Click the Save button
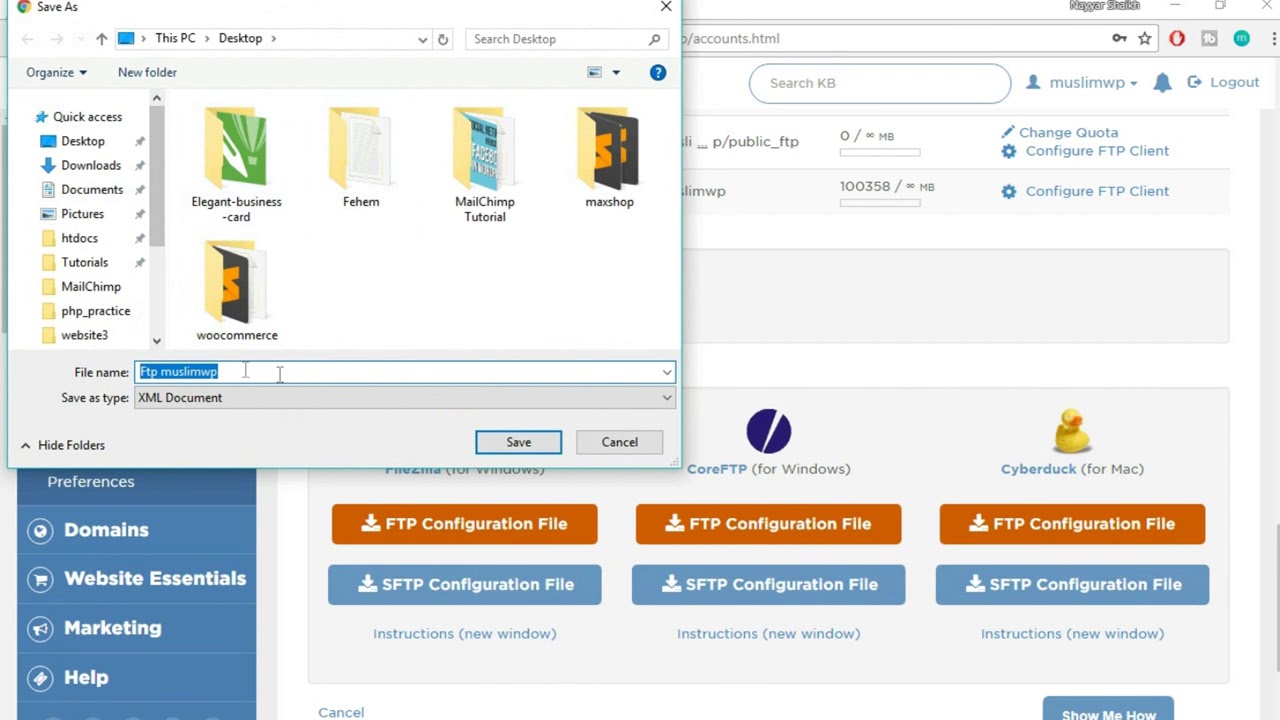1280x720 pixels. coord(518,442)
